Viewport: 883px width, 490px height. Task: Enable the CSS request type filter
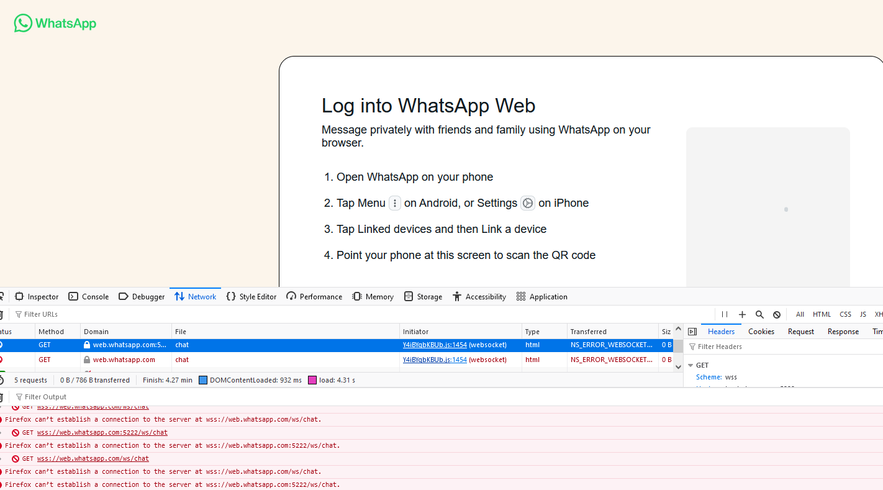(845, 314)
